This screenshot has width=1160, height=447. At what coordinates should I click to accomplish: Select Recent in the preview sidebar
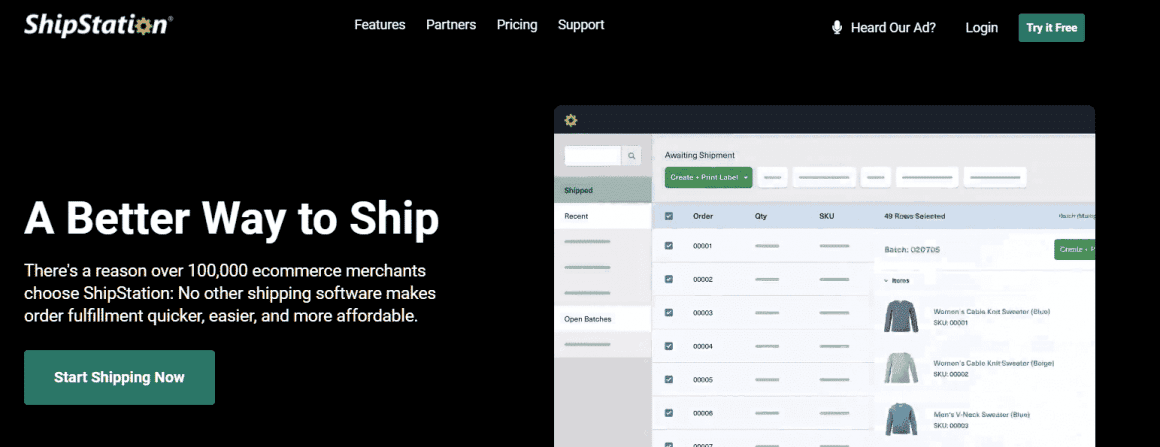(602, 216)
